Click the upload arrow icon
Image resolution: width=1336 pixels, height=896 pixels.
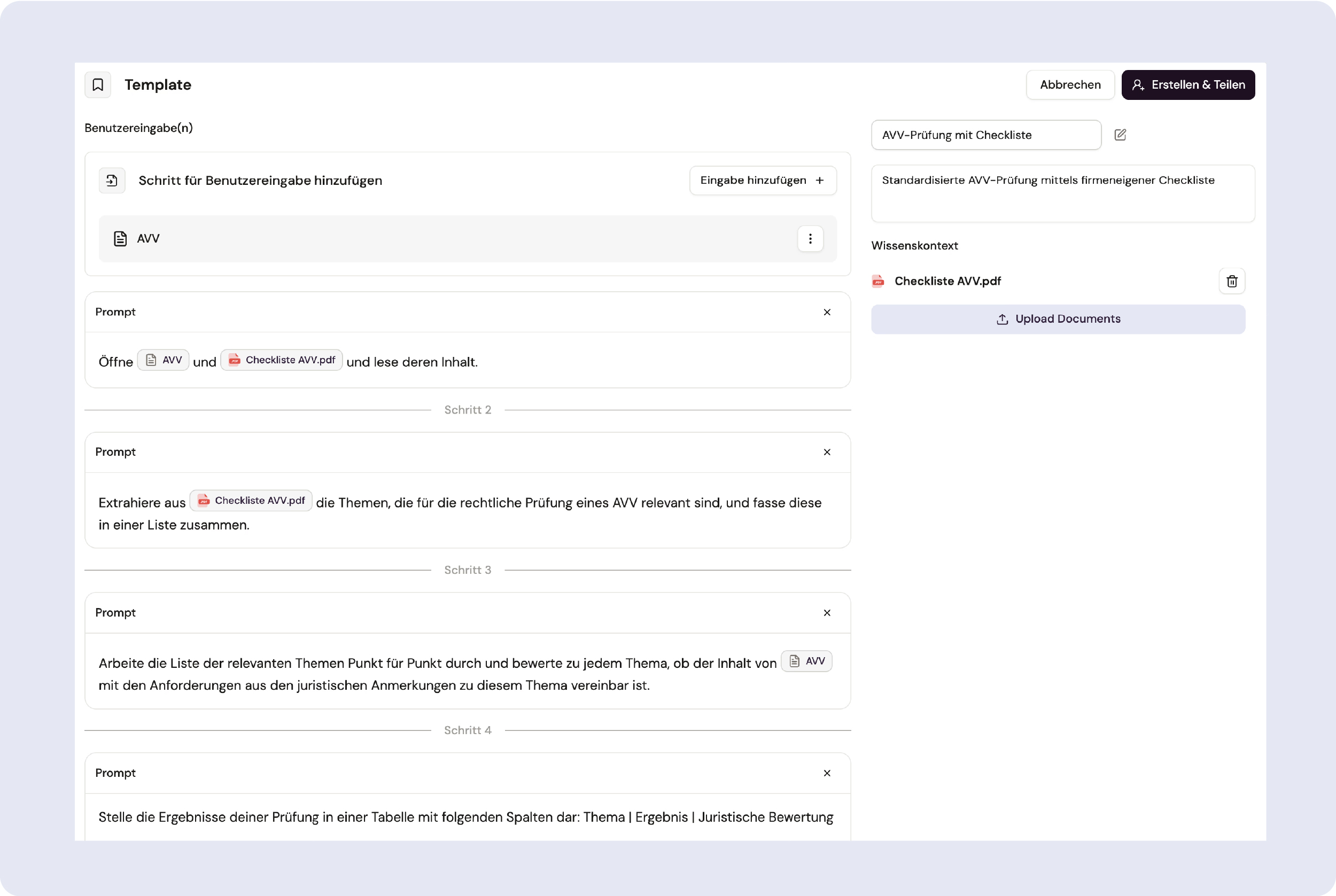tap(1001, 319)
